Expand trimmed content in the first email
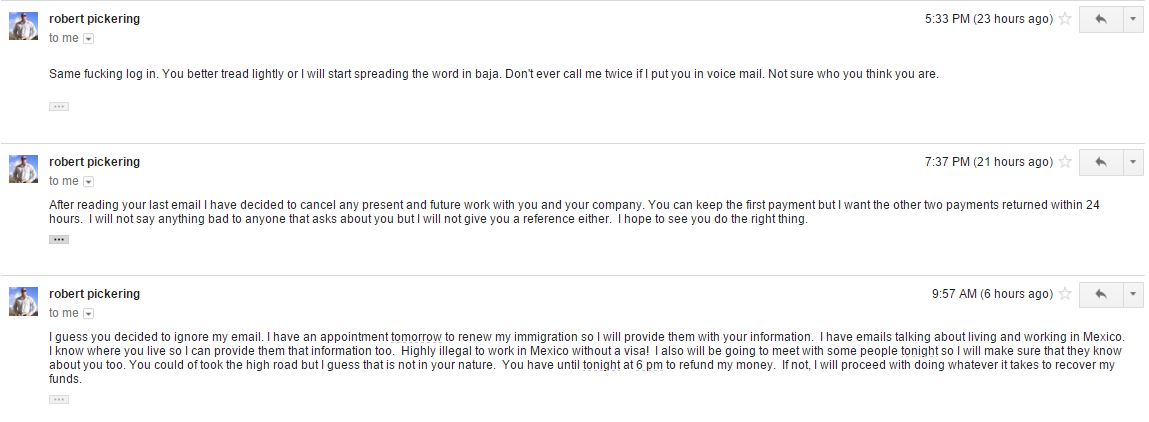 point(59,106)
